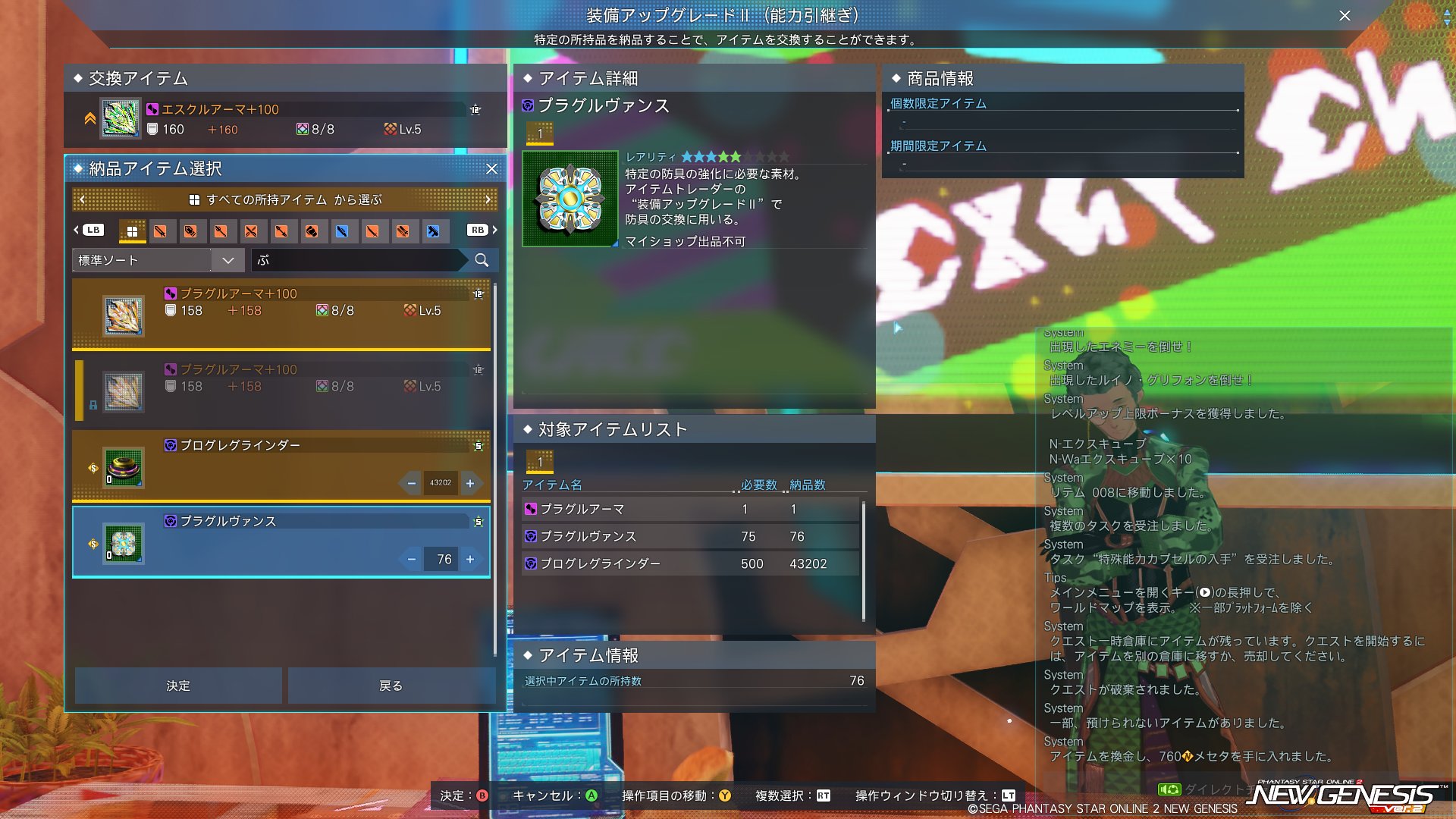Click the target list scrollbar

point(864,561)
